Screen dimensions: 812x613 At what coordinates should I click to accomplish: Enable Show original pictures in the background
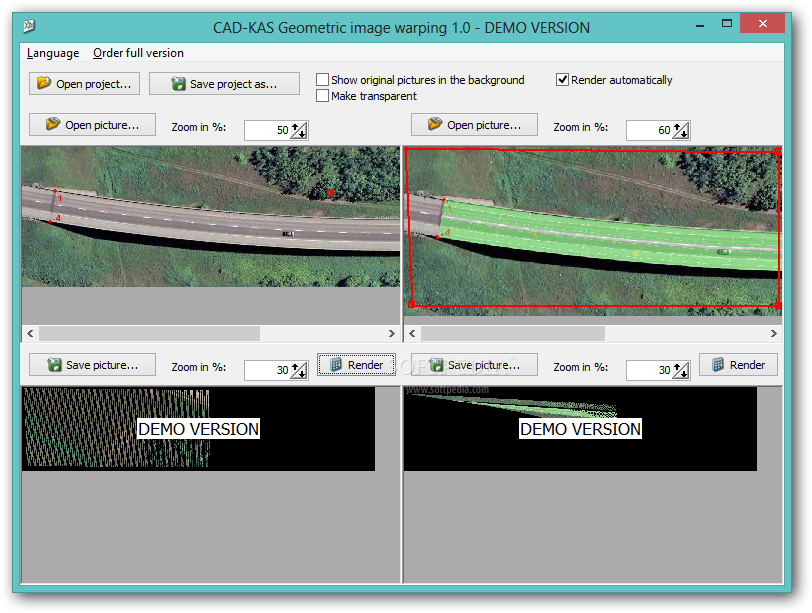[x=322, y=80]
